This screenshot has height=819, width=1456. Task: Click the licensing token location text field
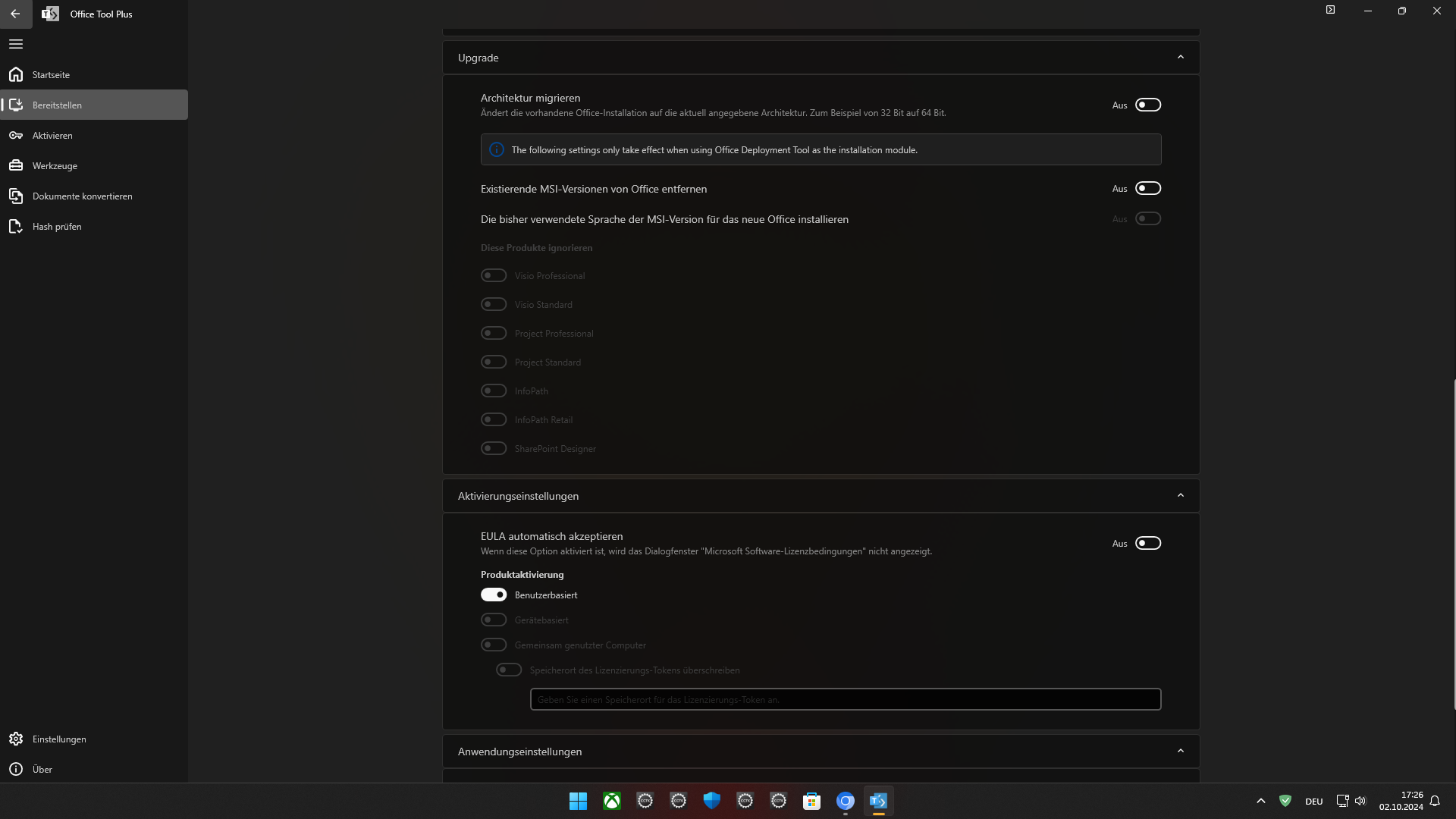(845, 699)
